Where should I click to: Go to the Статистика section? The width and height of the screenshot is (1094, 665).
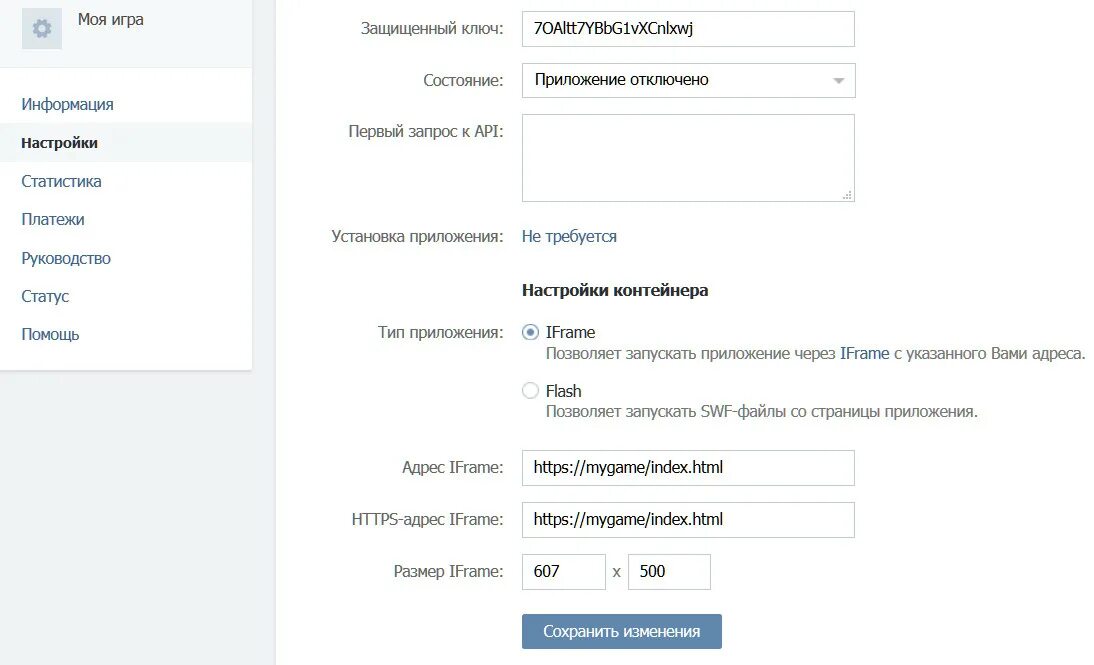coord(61,181)
